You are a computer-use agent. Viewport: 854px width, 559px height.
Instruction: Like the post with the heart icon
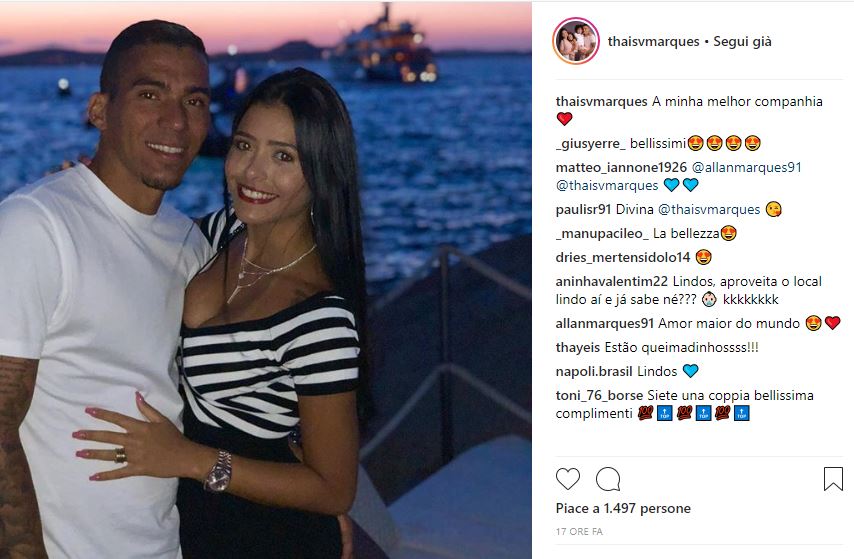(568, 479)
